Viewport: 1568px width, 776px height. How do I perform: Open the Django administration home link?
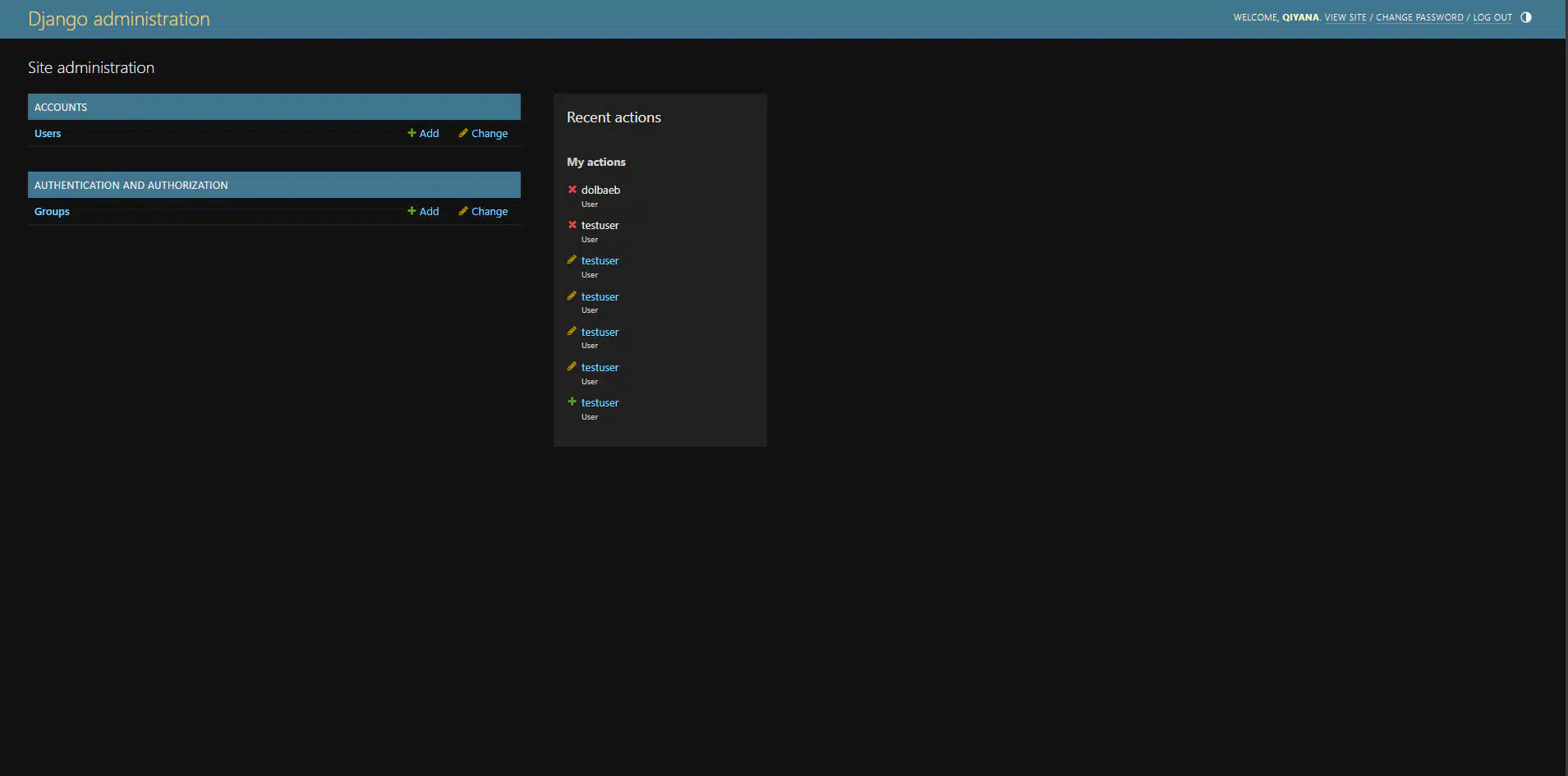(x=119, y=19)
